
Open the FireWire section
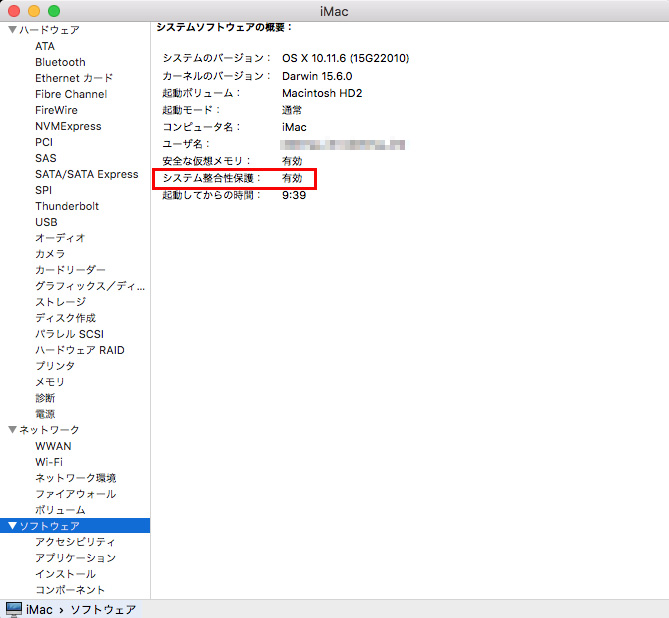[x=56, y=110]
